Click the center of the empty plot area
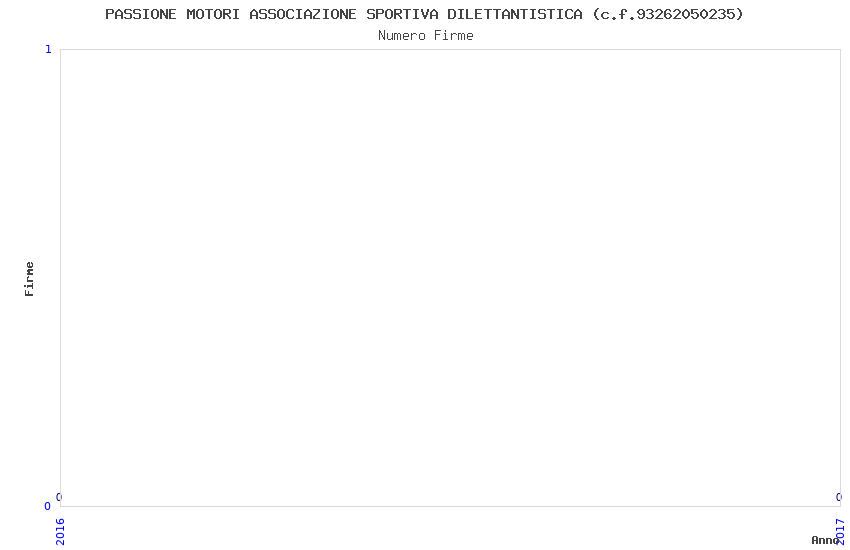This screenshot has height=550, width=850. (x=450, y=278)
